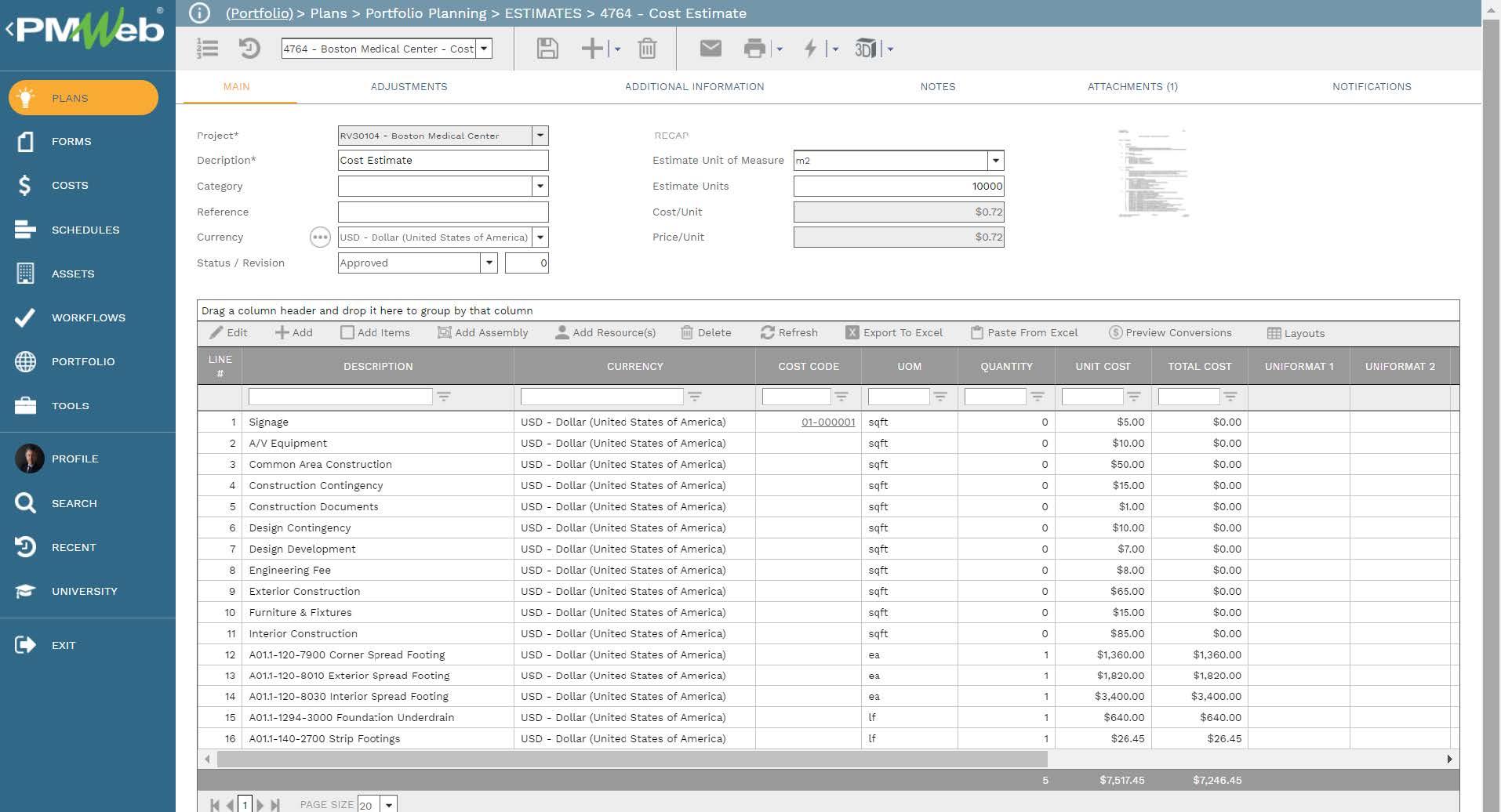Open the Quantity column filter icon
The image size is (1501, 812).
[1038, 397]
